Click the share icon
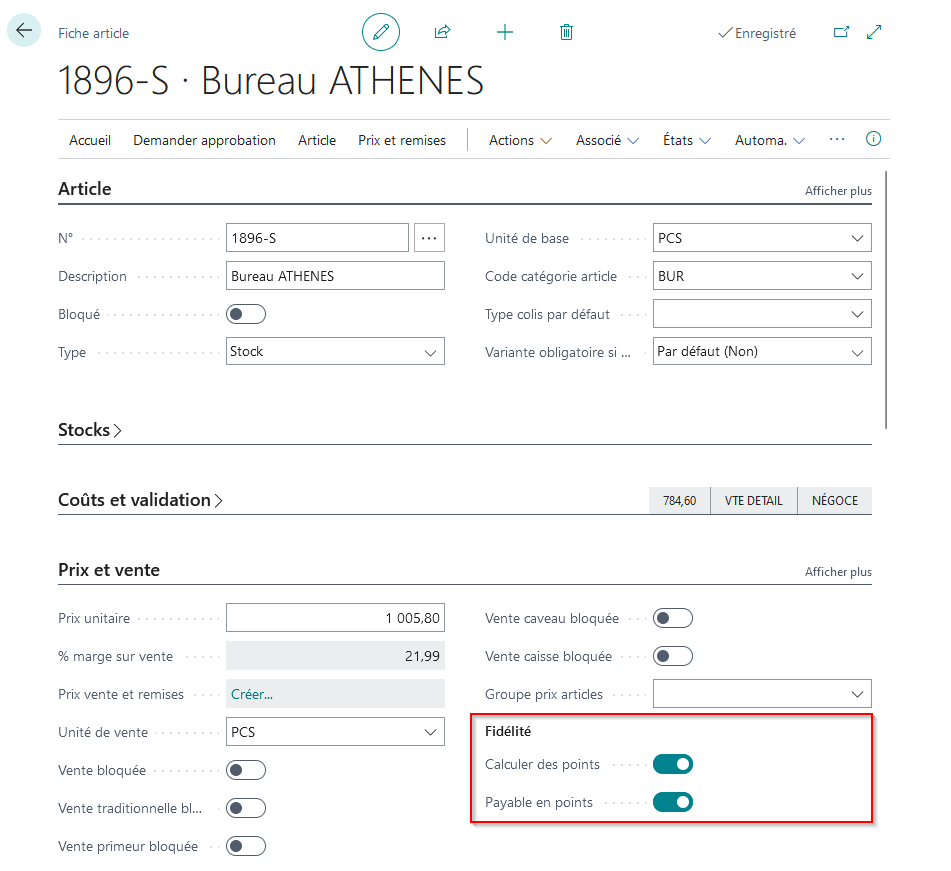This screenshot has width=951, height=871. click(443, 32)
